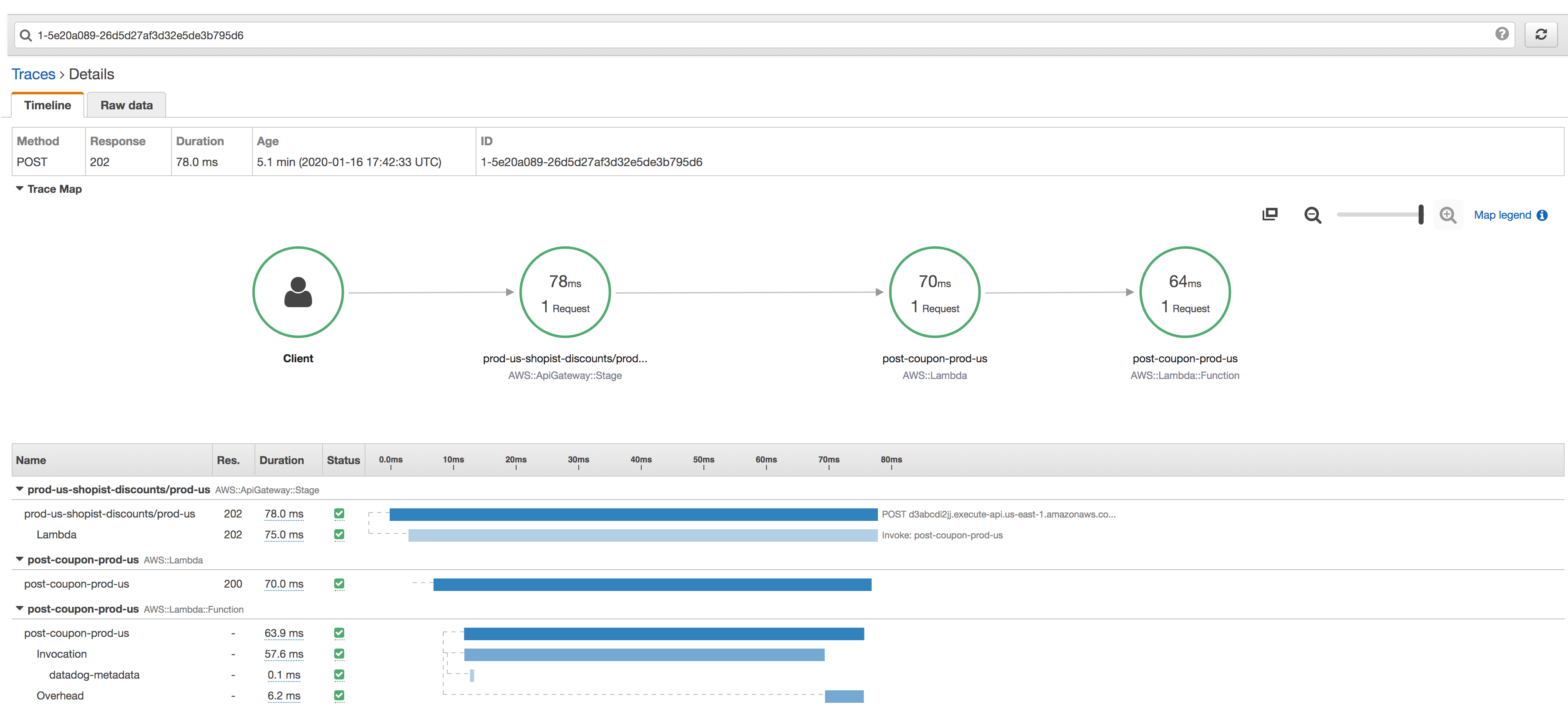This screenshot has width=1568, height=712.
Task: Click the status checkmark on the Invocation row
Action: 339,654
